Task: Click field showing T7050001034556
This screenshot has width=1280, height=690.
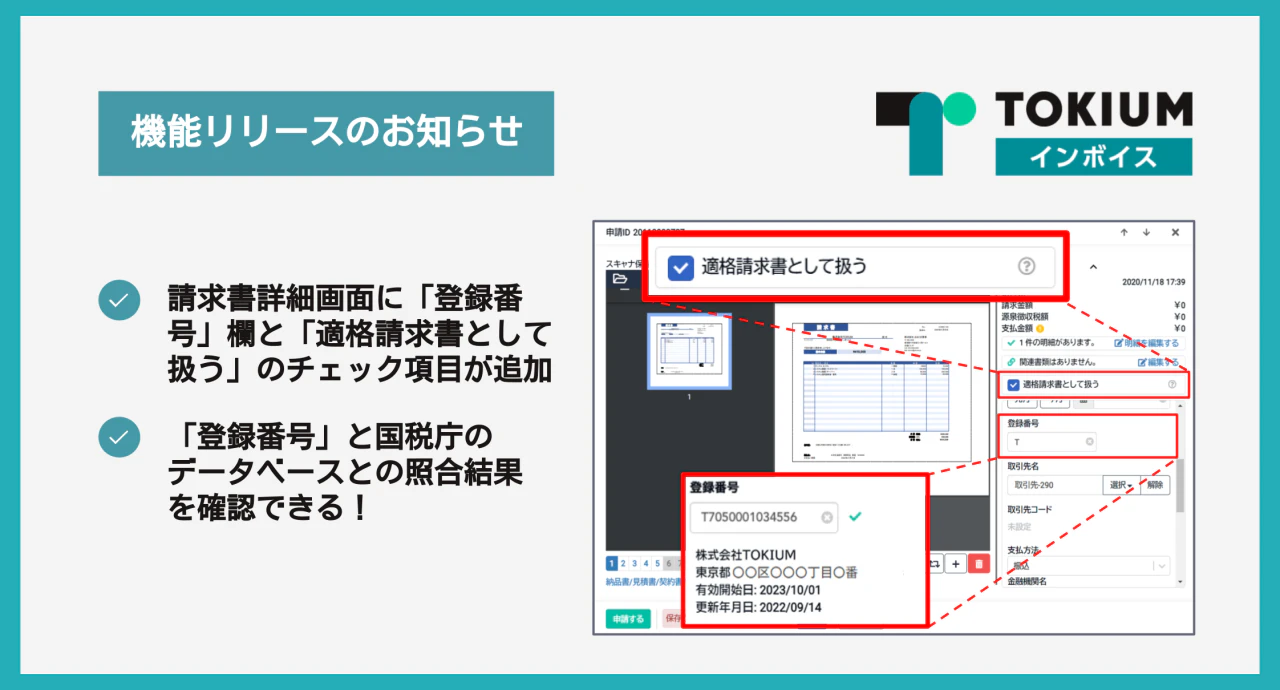Action: point(764,517)
